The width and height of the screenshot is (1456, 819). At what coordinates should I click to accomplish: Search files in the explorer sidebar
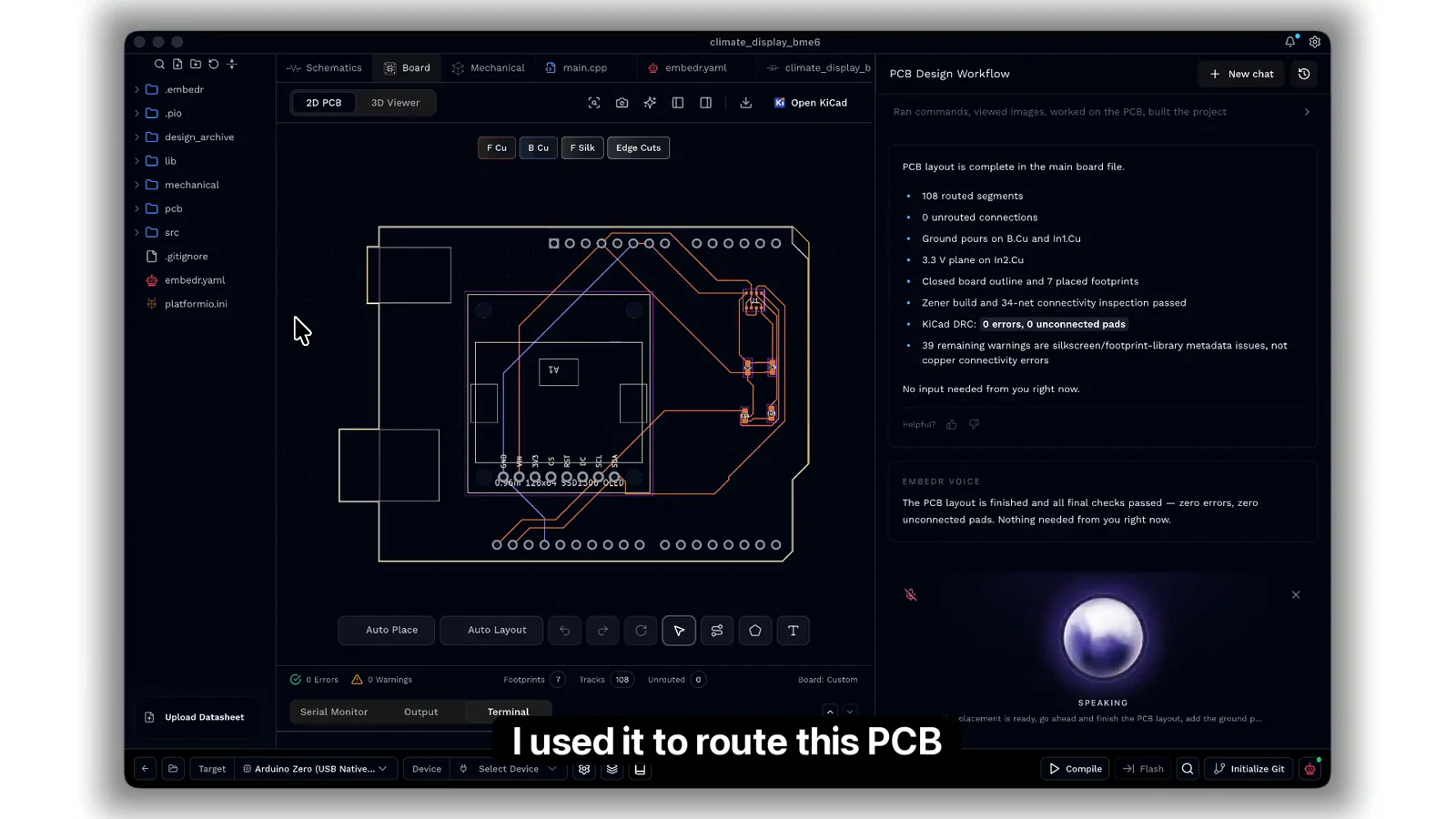click(x=159, y=65)
